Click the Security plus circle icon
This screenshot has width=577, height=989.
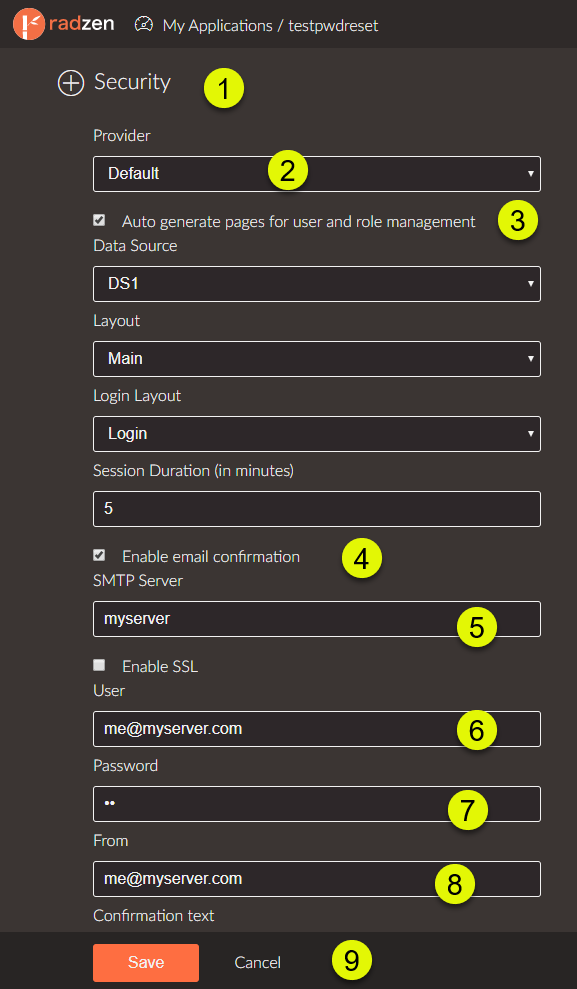[x=71, y=83]
